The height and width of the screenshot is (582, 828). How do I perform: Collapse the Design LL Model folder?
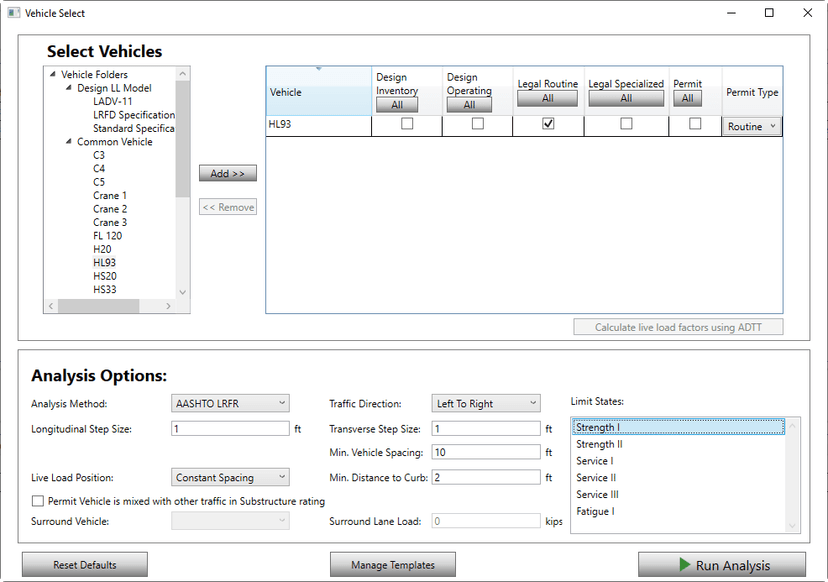[69, 88]
